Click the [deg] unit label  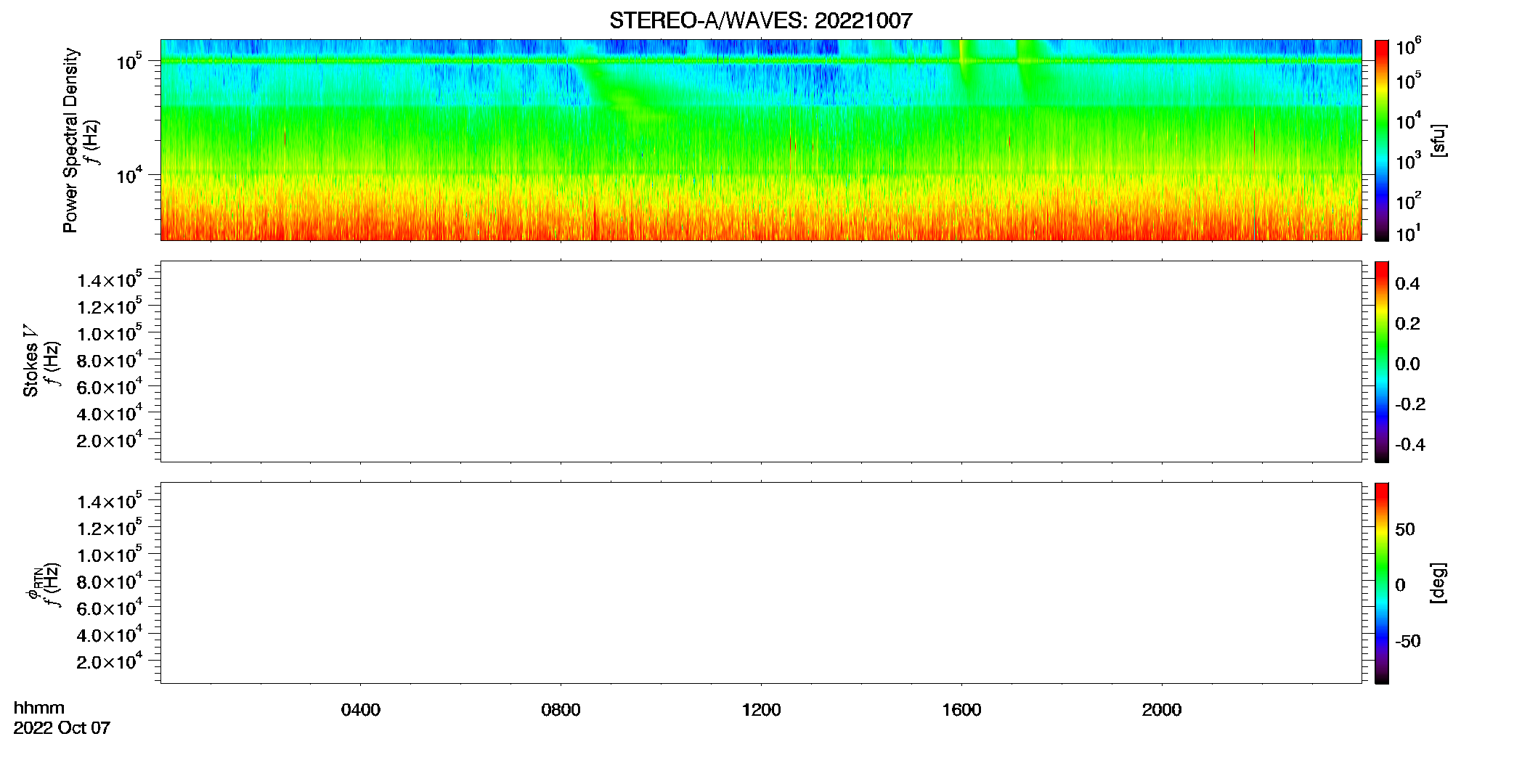tap(1438, 583)
